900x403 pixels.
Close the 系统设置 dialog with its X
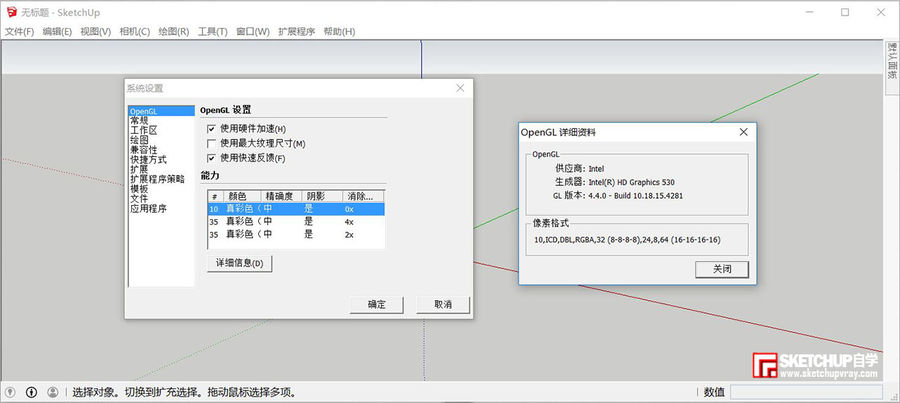point(460,88)
